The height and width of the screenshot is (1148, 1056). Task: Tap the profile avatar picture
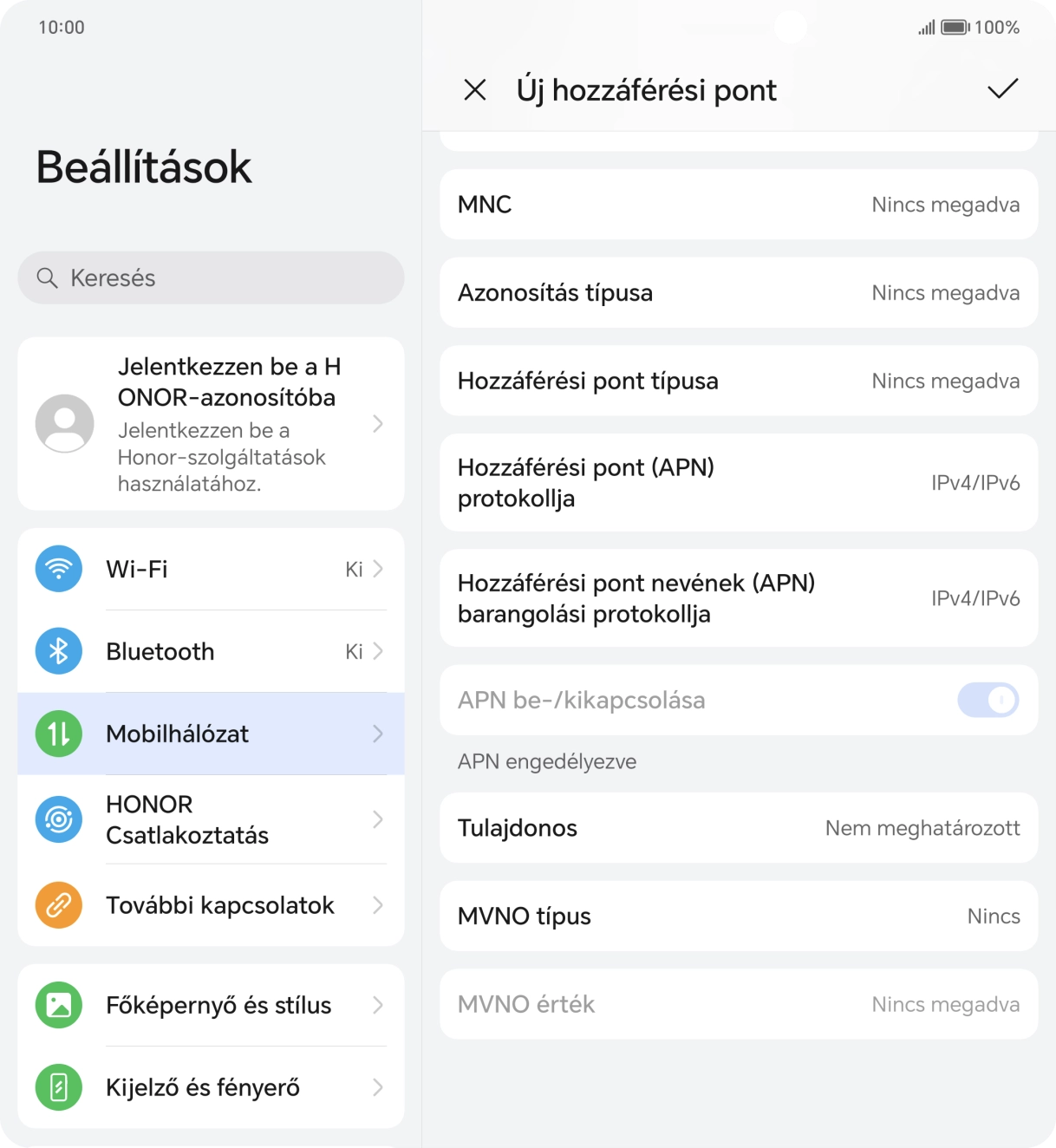click(x=65, y=424)
